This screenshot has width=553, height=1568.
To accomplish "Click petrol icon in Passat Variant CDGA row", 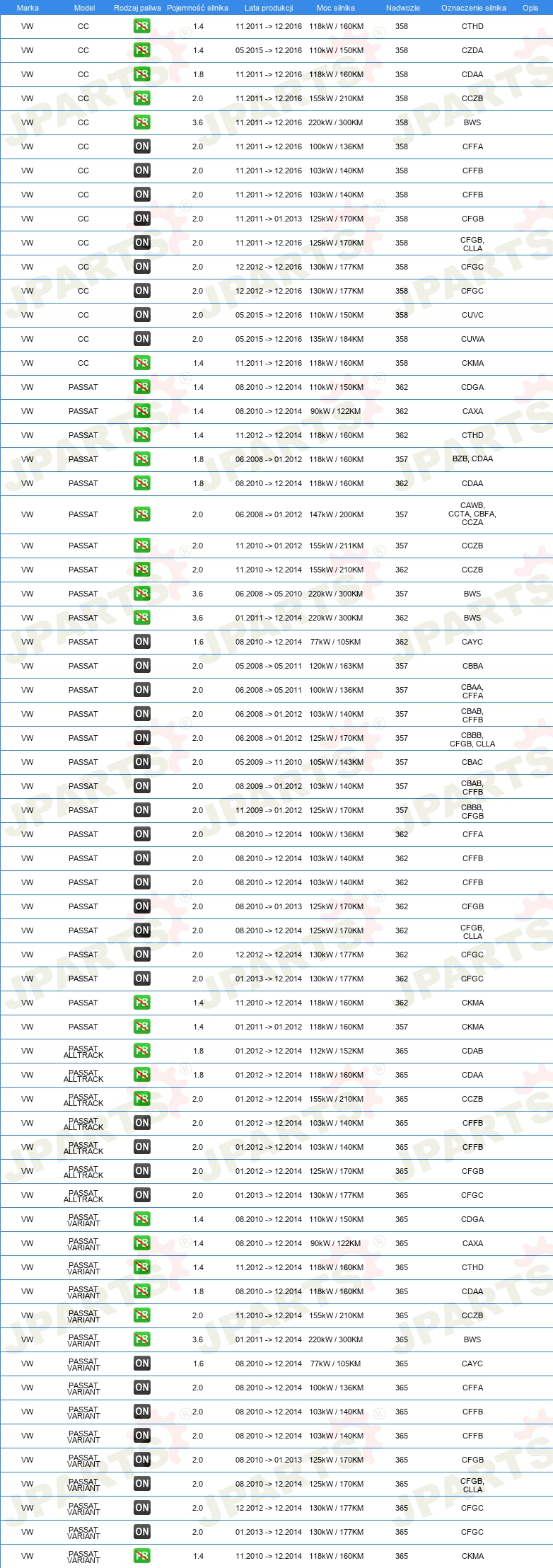I will 142,1219.
